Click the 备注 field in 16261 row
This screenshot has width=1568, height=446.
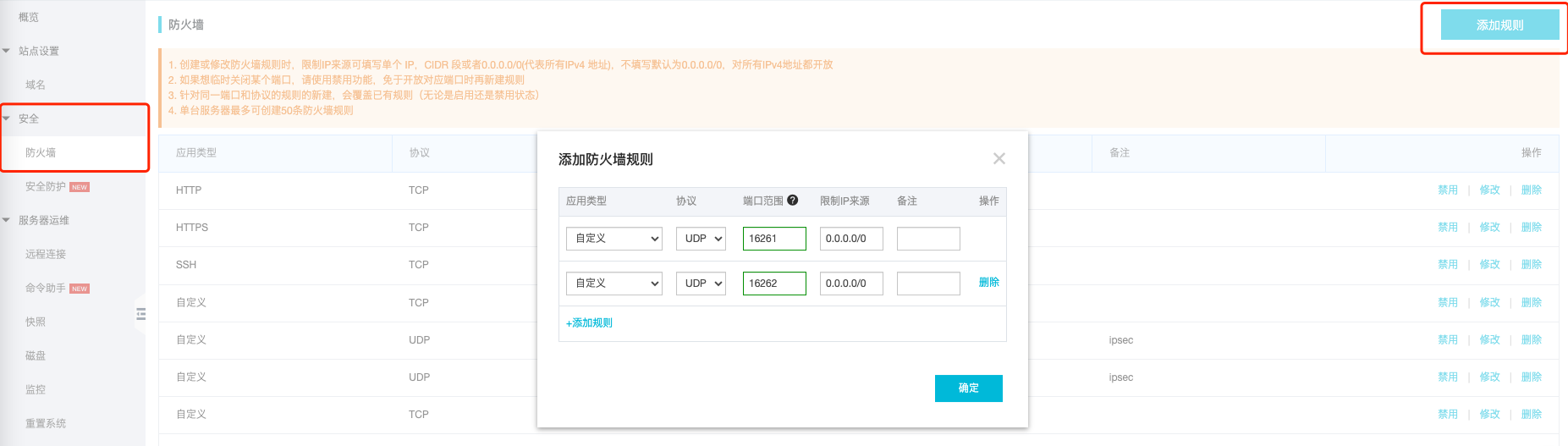point(928,239)
